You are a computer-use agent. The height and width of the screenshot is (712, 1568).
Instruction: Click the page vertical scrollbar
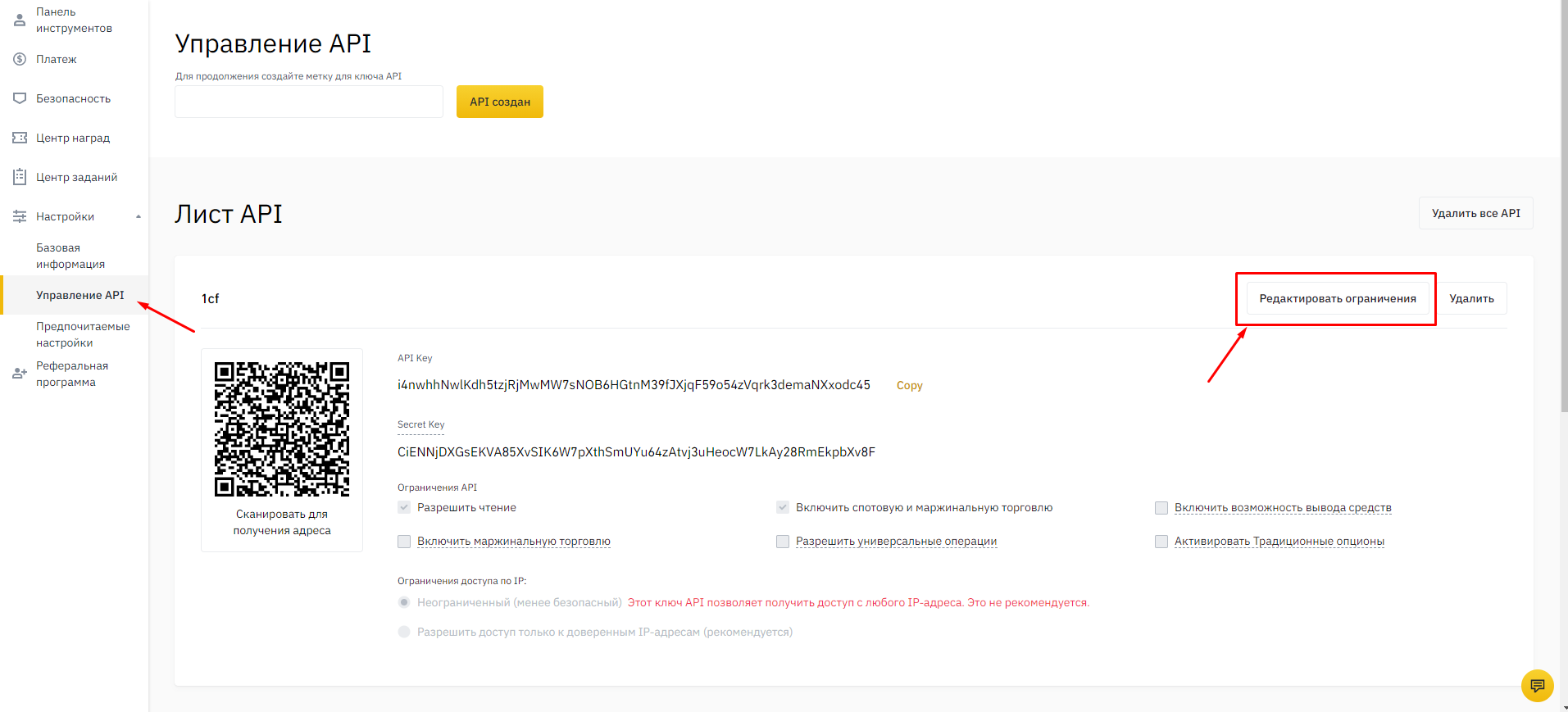(1564, 205)
